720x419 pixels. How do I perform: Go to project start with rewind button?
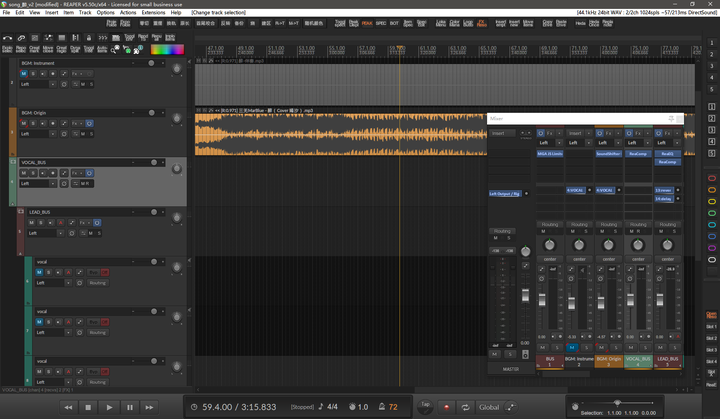point(67,407)
